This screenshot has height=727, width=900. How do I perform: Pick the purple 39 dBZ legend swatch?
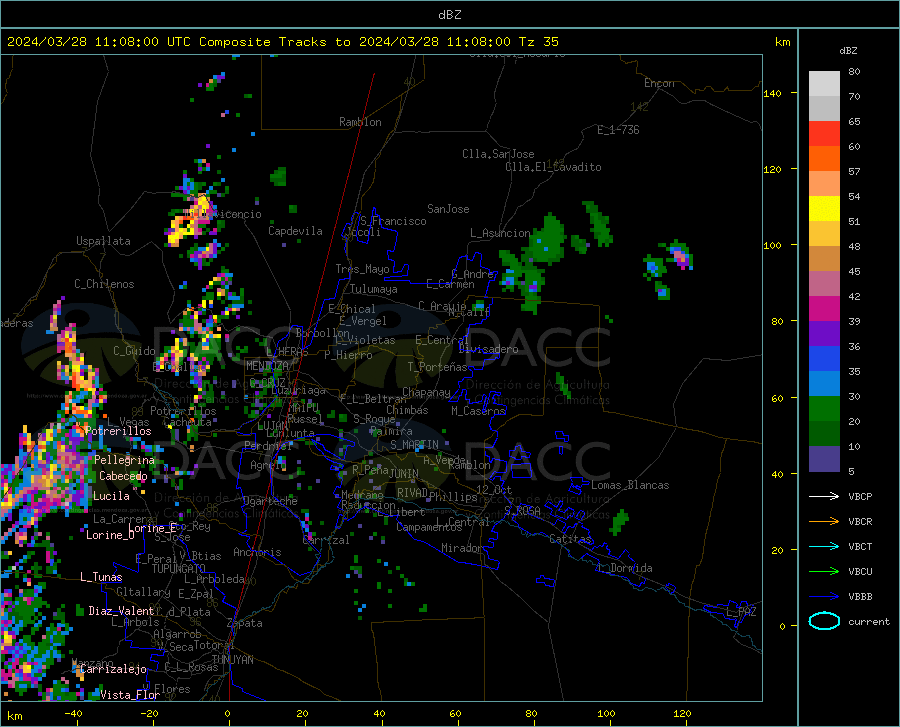824,334
